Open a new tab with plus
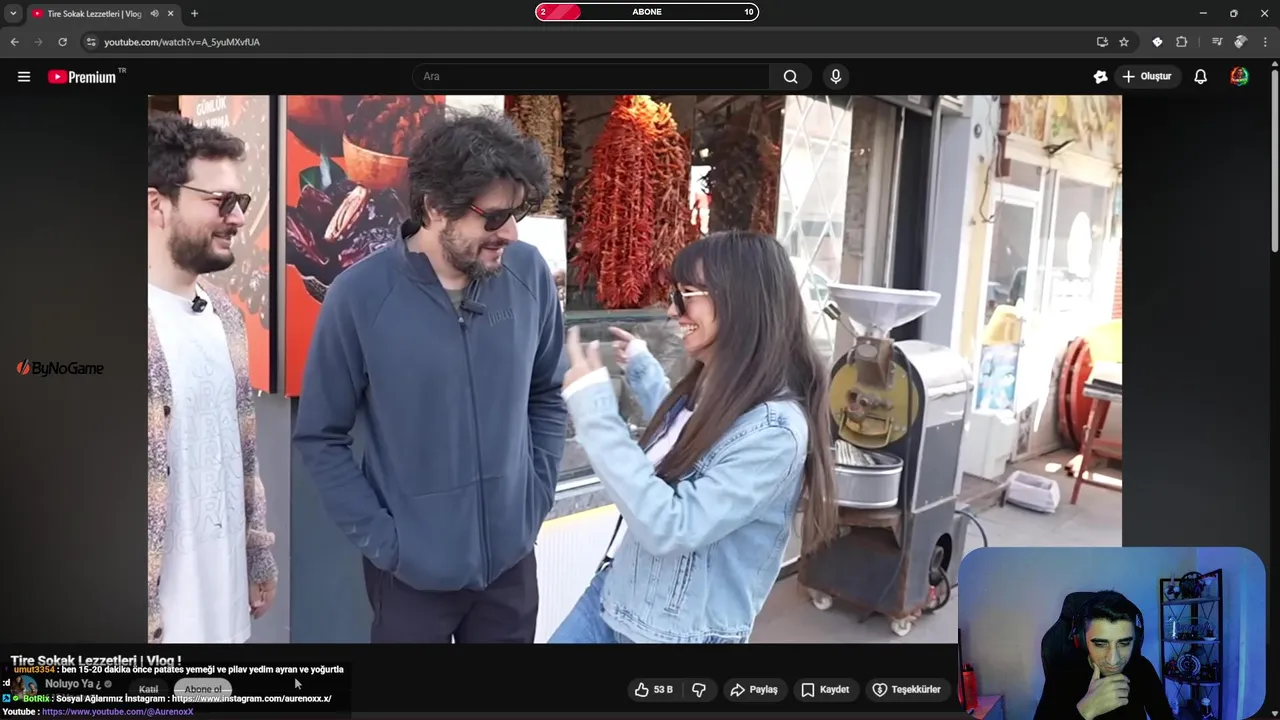Image resolution: width=1280 pixels, height=720 pixels. click(194, 14)
